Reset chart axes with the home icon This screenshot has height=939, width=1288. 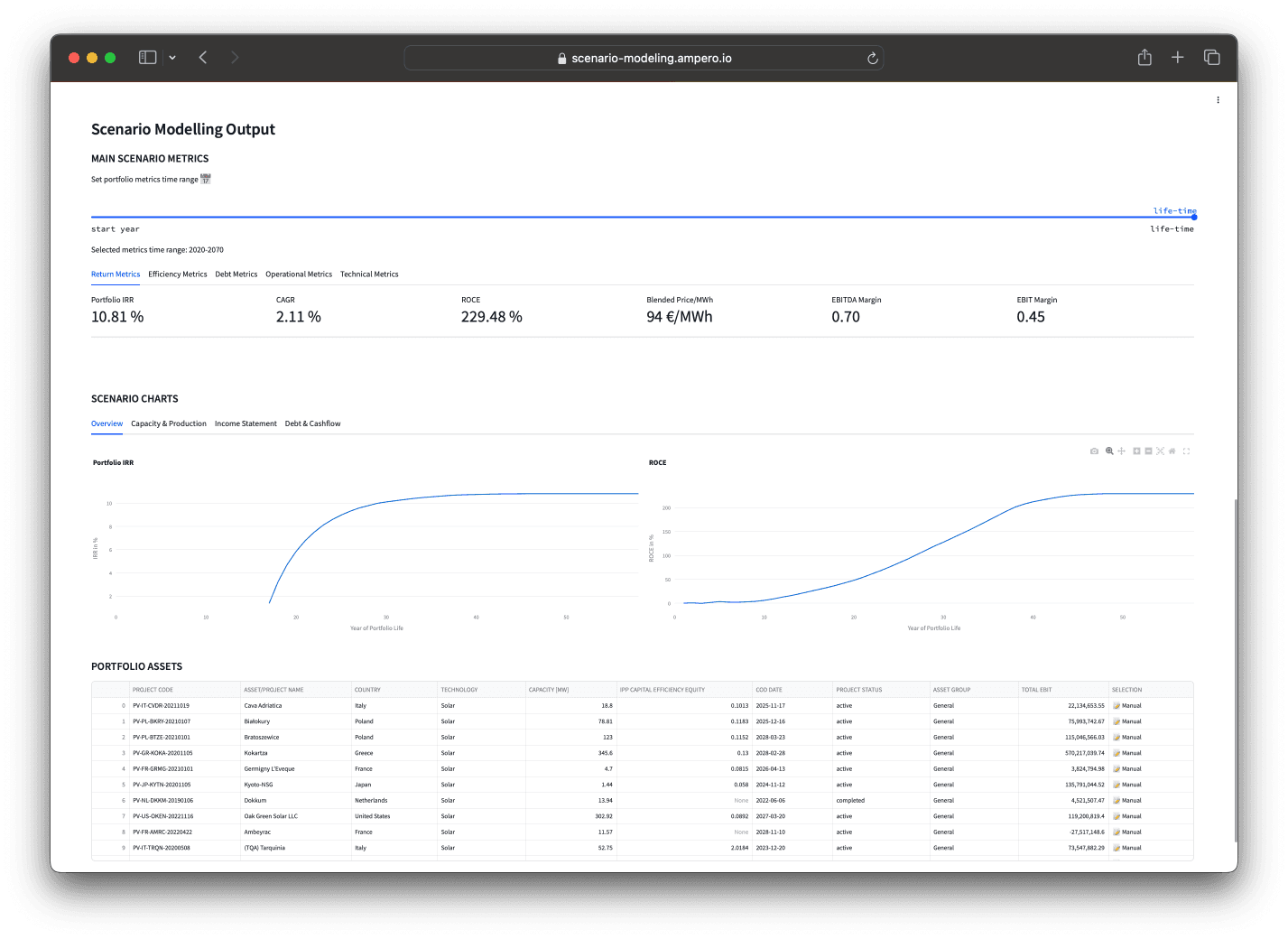[1172, 451]
